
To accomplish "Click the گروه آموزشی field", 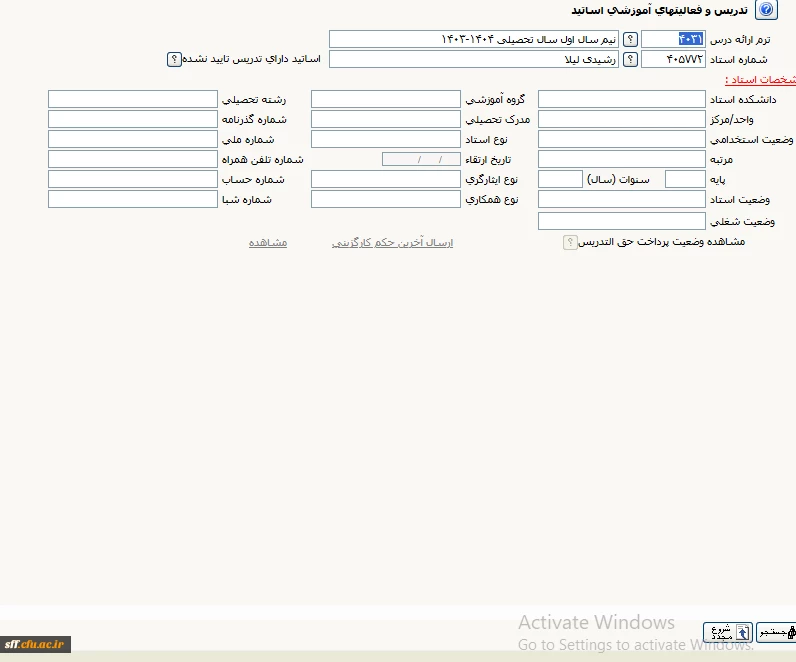I will pos(385,99).
